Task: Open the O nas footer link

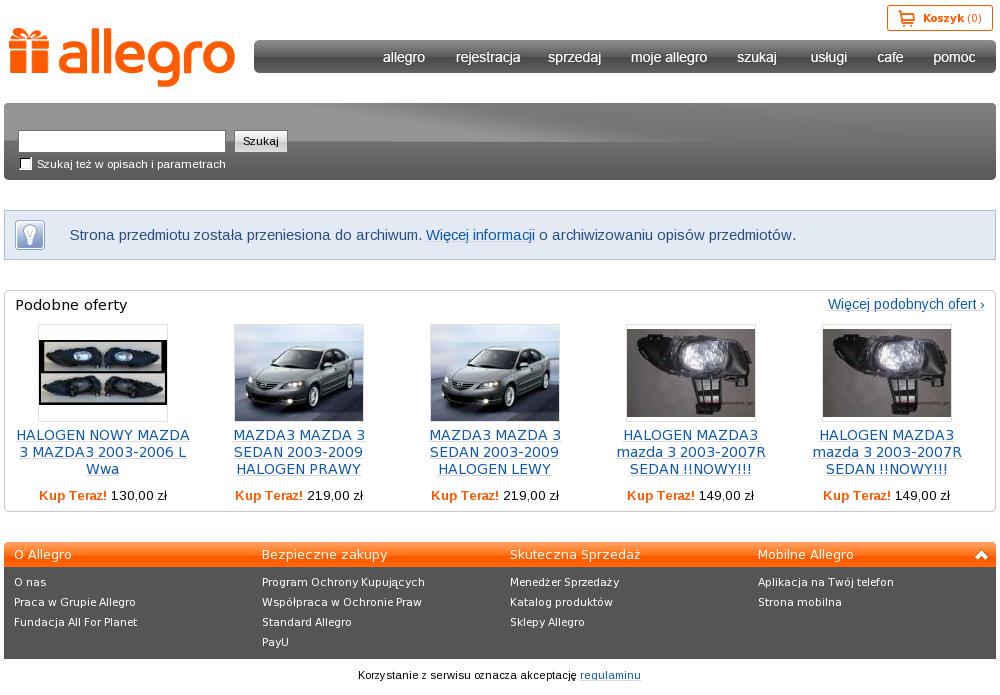Action: click(x=30, y=582)
